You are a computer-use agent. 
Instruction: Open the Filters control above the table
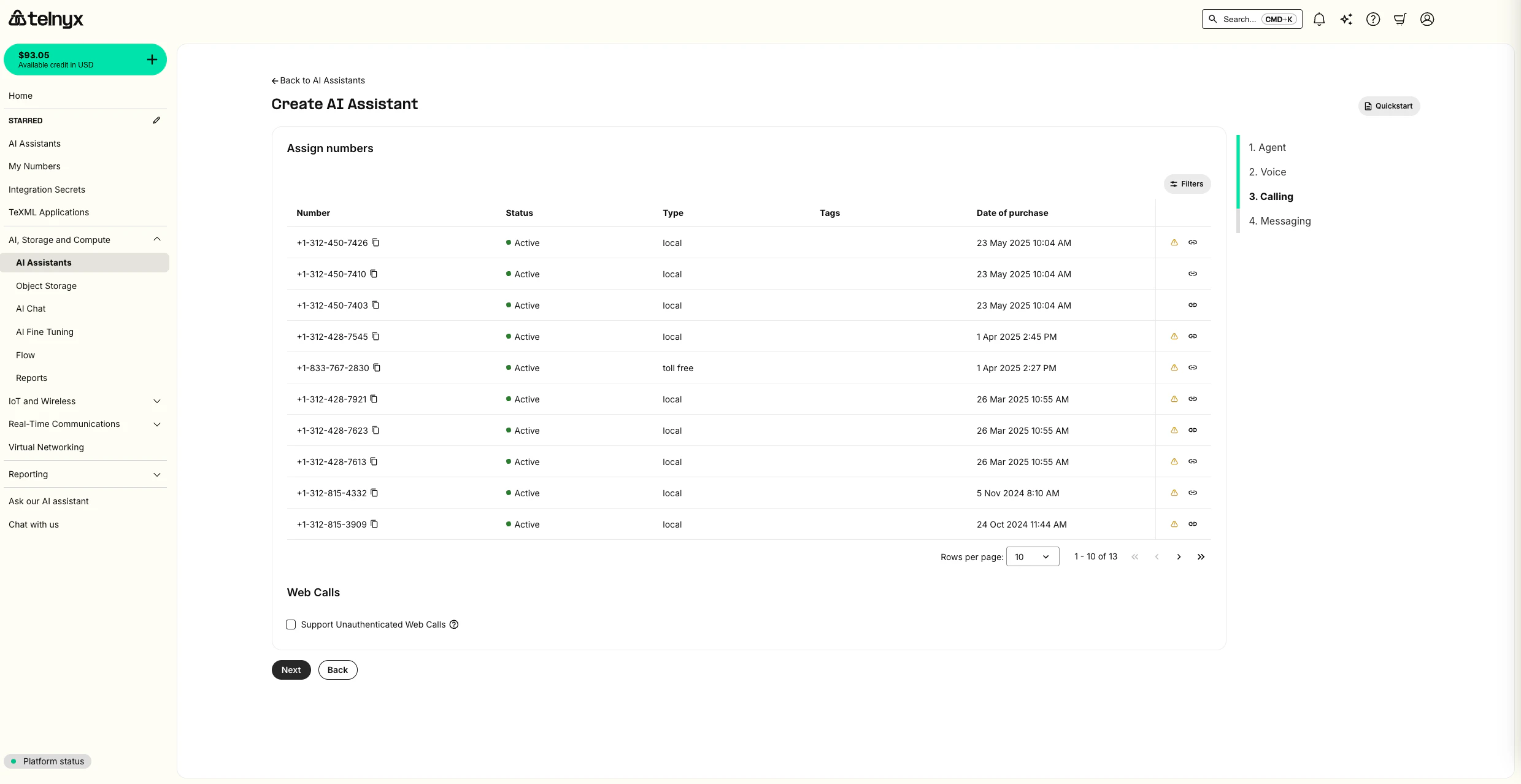pyautogui.click(x=1187, y=183)
